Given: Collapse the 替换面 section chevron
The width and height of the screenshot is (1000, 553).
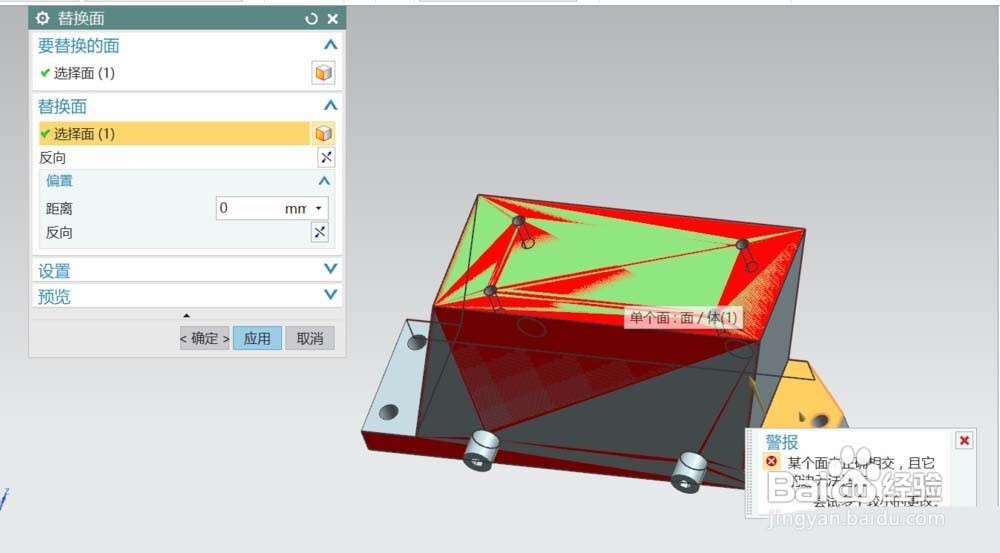Looking at the screenshot, I should pyautogui.click(x=330, y=105).
